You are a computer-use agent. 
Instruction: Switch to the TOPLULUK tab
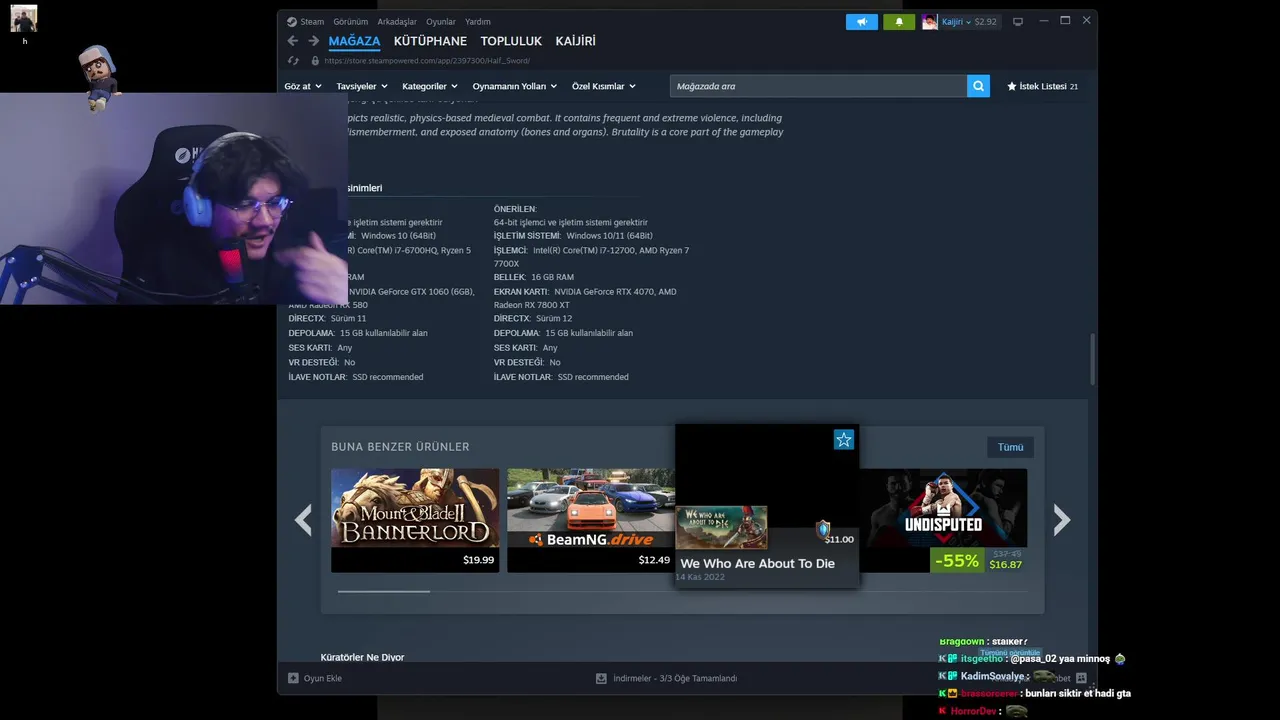click(511, 41)
